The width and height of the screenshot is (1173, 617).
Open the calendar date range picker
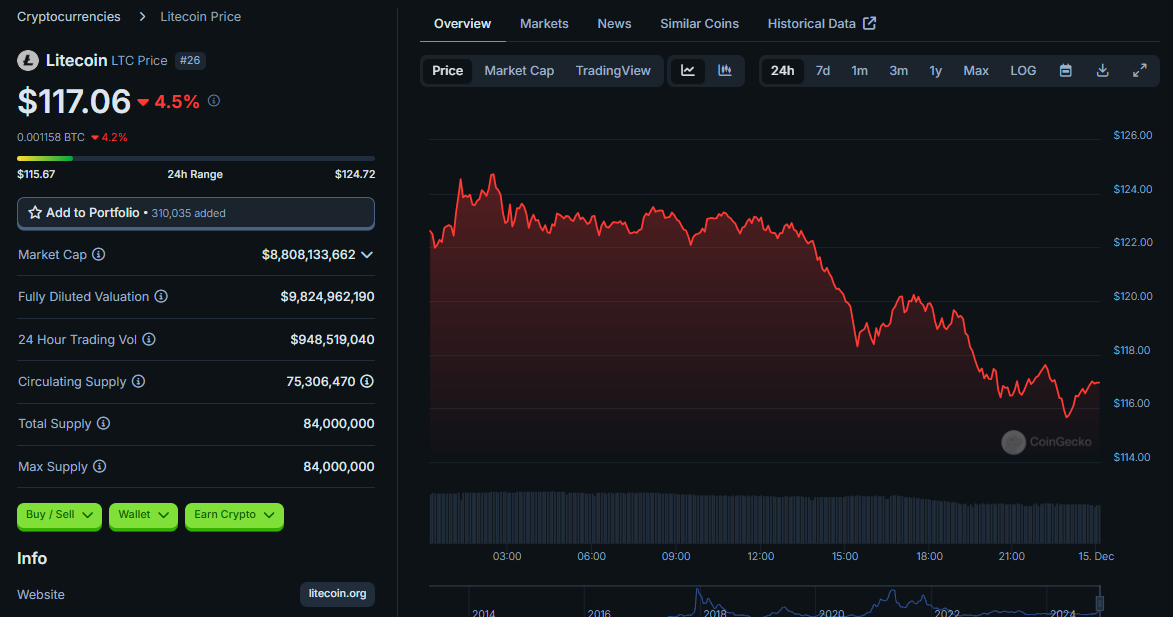coord(1066,70)
